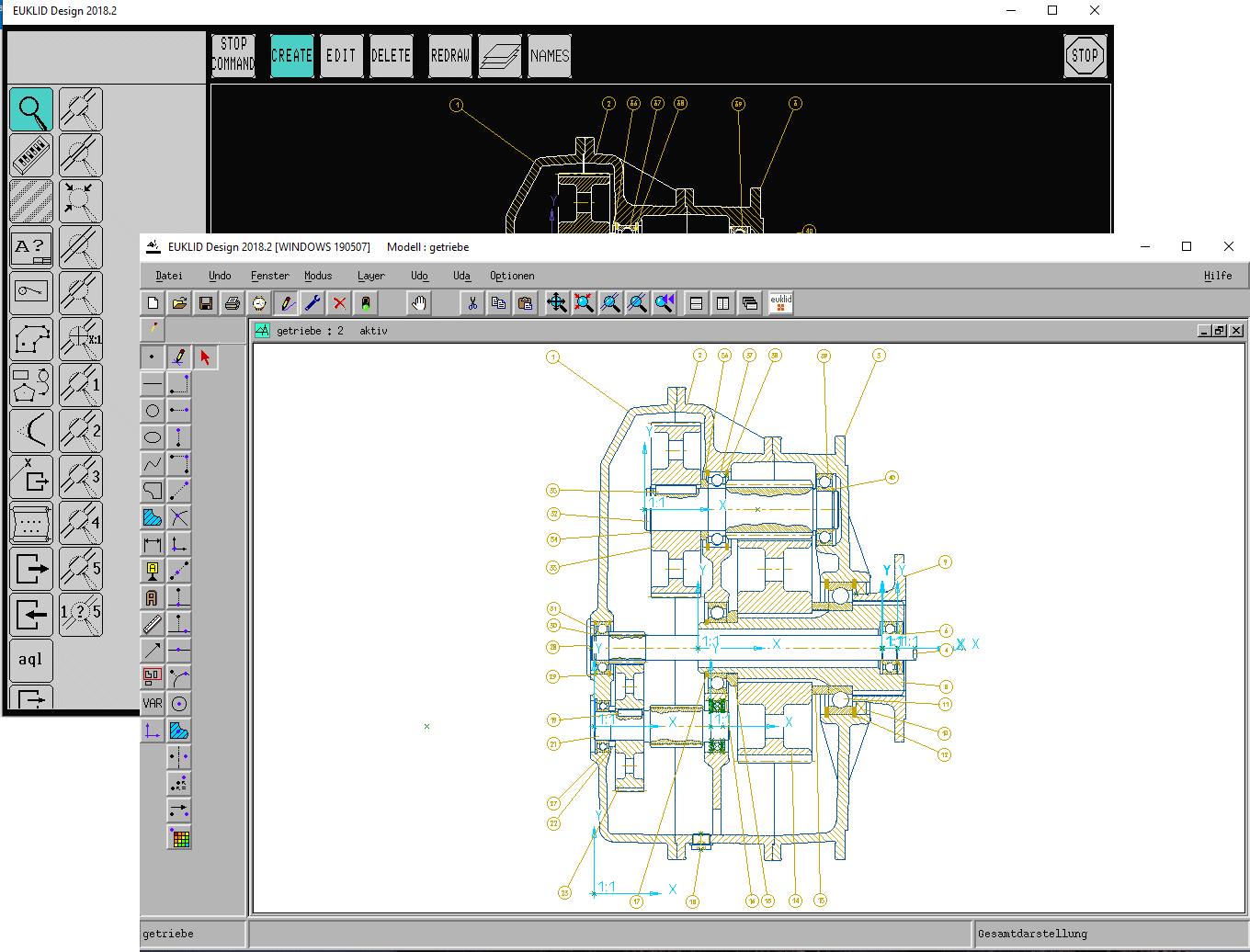Screen dimensions: 1250x952
Task: Click the VAR variable tool
Action: pyautogui.click(x=153, y=704)
